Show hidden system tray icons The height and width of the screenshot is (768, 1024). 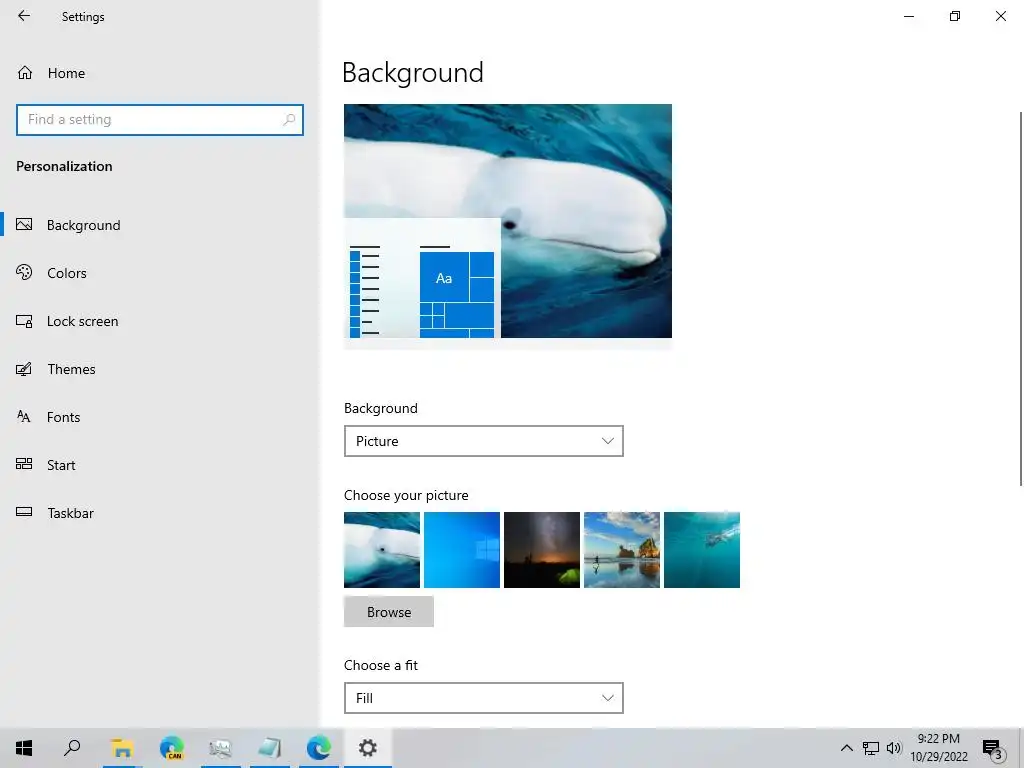click(x=846, y=748)
